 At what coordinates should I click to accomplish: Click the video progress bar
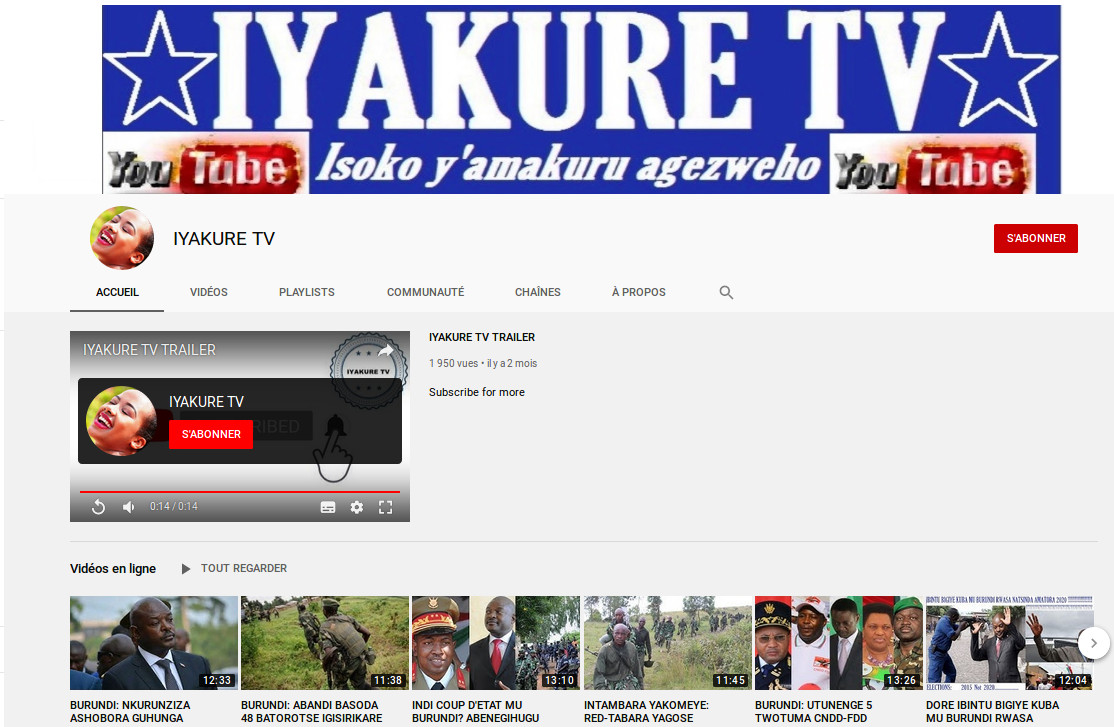click(240, 492)
